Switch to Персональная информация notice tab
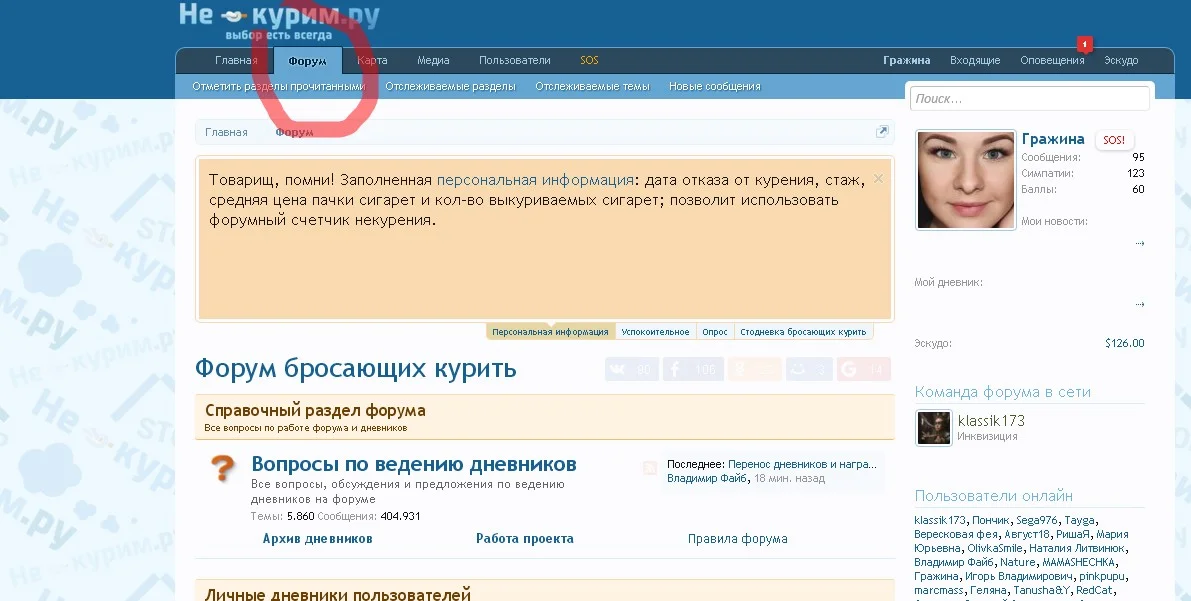The height and width of the screenshot is (601, 1191). click(x=550, y=331)
